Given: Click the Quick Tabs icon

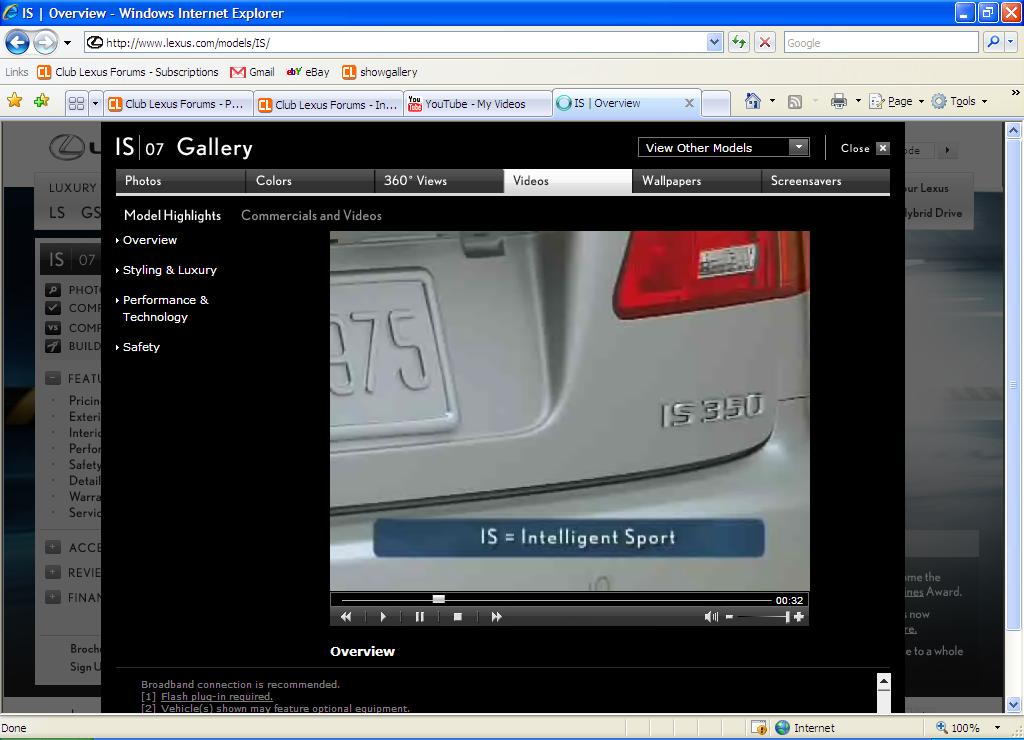Looking at the screenshot, I should (76, 103).
